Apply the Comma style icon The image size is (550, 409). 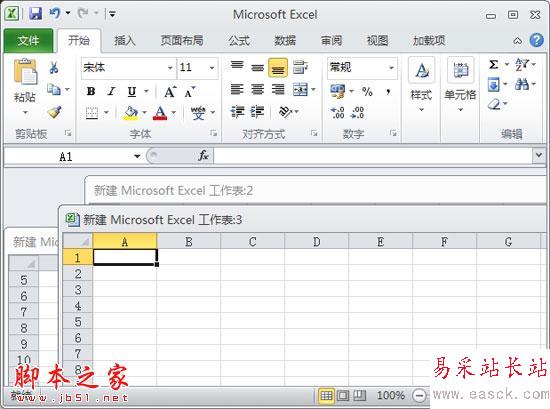pyautogui.click(x=388, y=92)
